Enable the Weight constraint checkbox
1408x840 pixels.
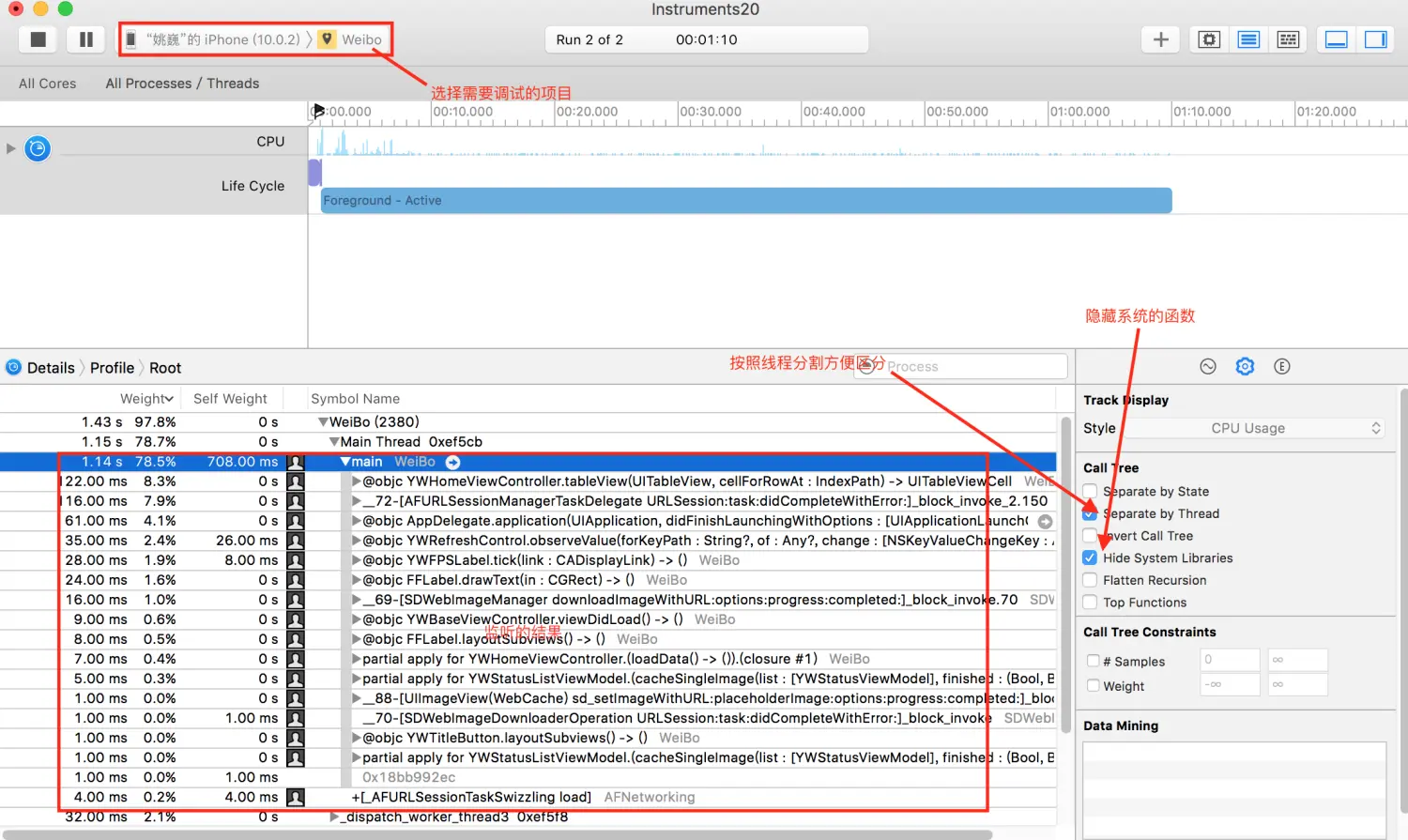click(x=1093, y=685)
